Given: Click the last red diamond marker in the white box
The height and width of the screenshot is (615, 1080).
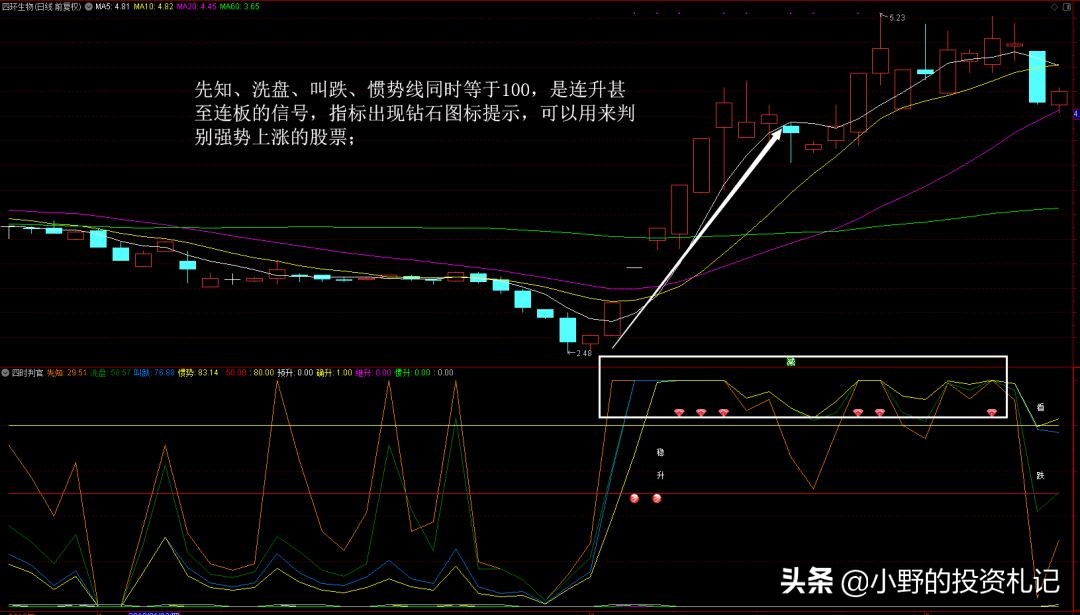Looking at the screenshot, I should 992,412.
